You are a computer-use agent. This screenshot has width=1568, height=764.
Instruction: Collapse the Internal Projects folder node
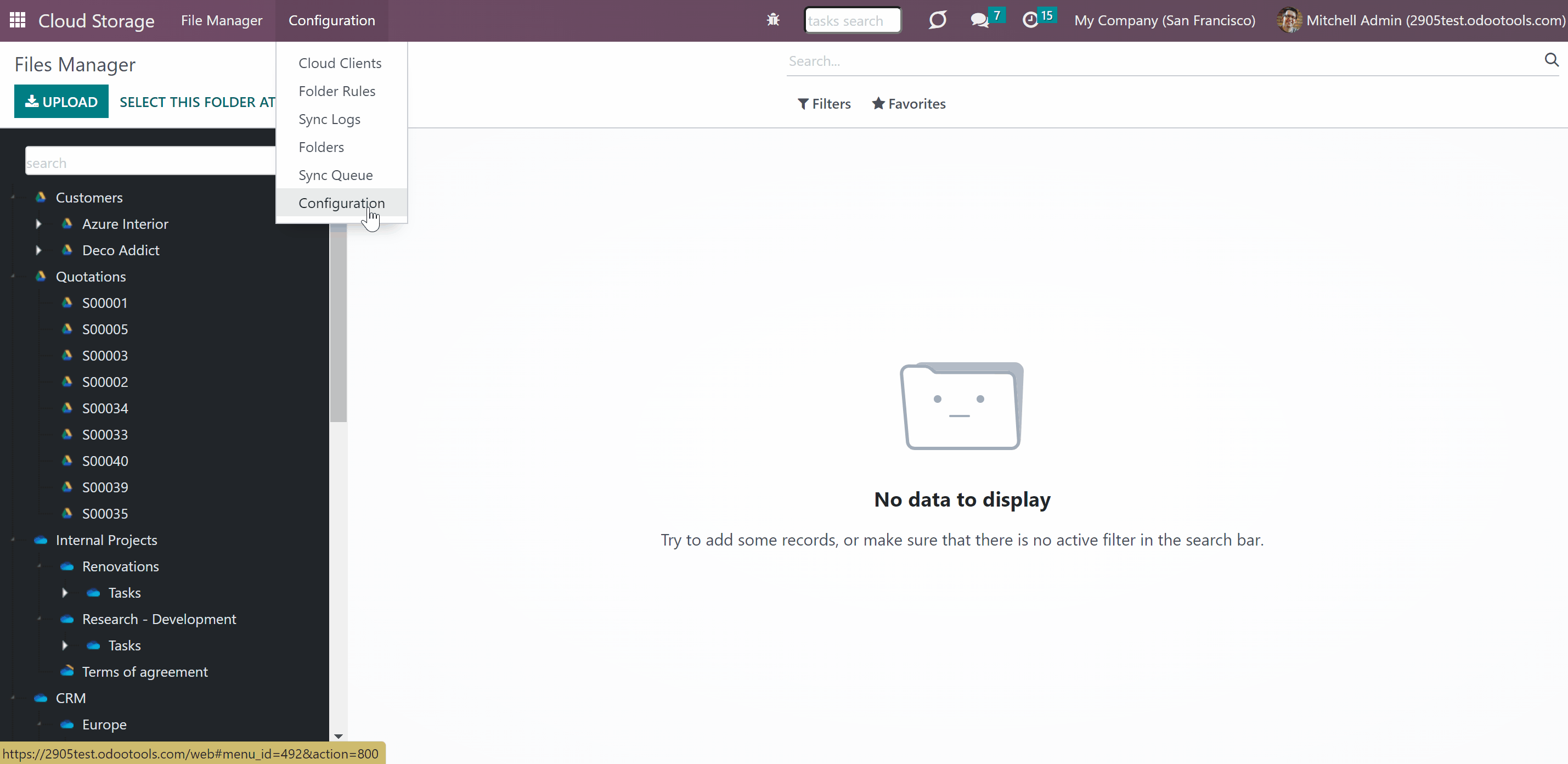(x=13, y=540)
